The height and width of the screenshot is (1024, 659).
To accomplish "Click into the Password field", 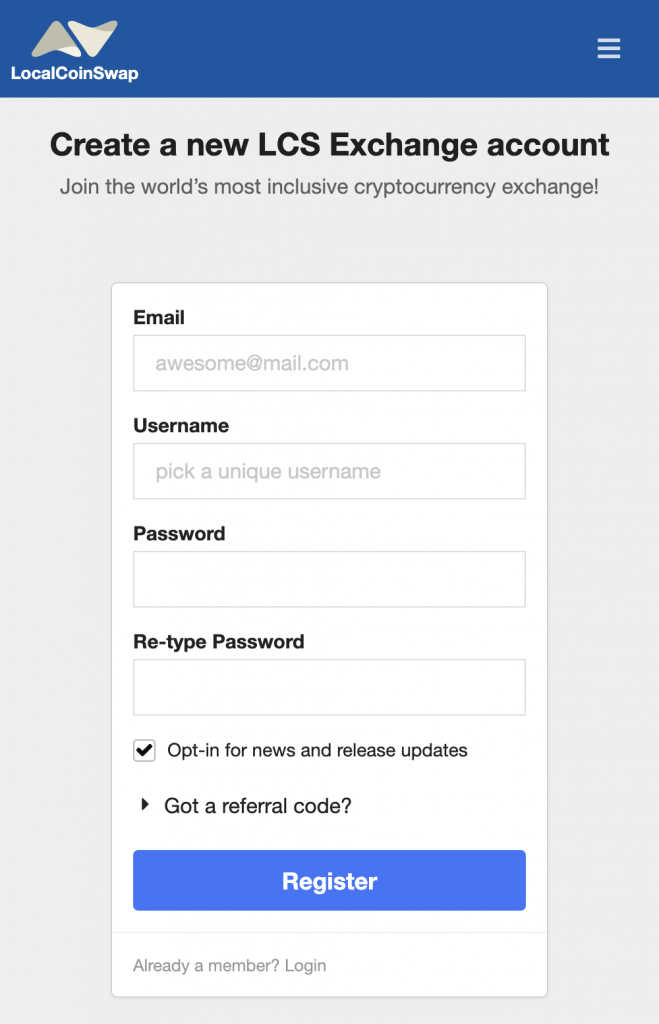I will (329, 579).
